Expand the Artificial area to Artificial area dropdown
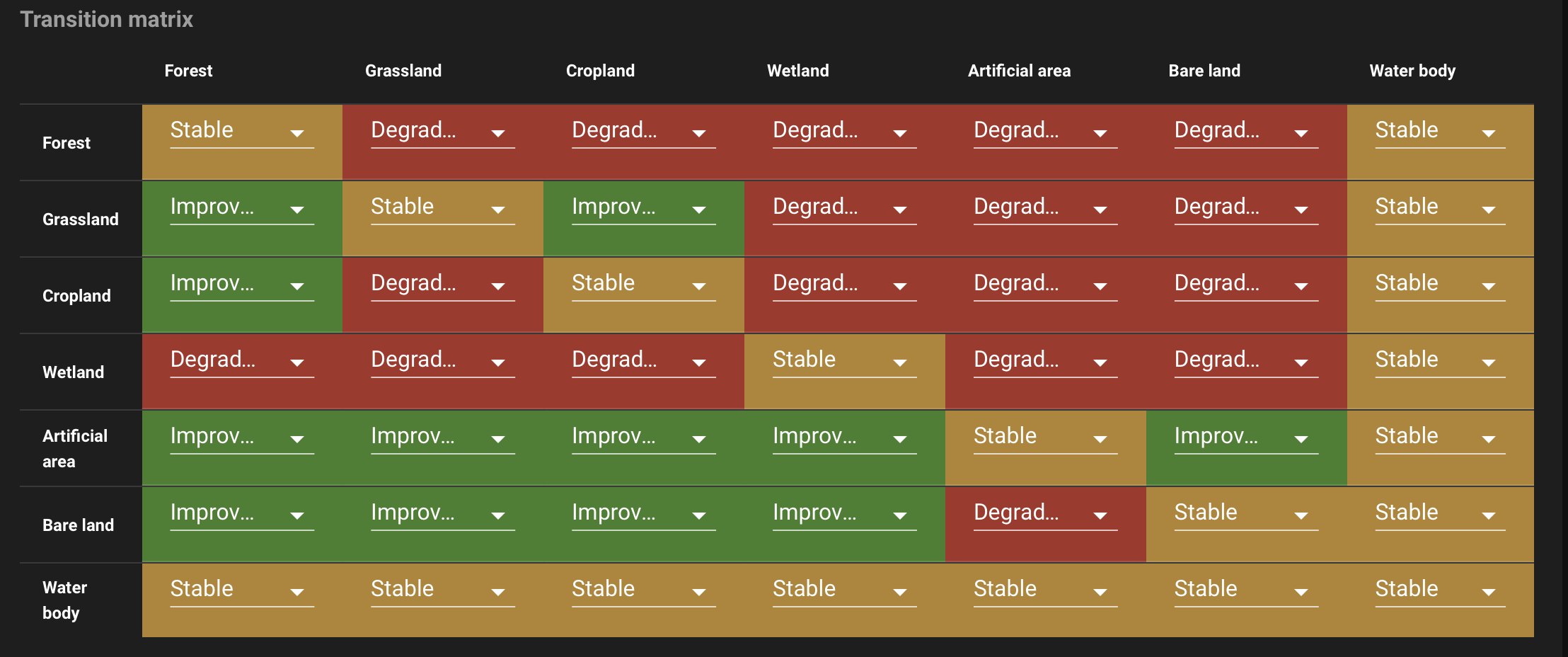The image size is (1568, 657). tap(1046, 437)
